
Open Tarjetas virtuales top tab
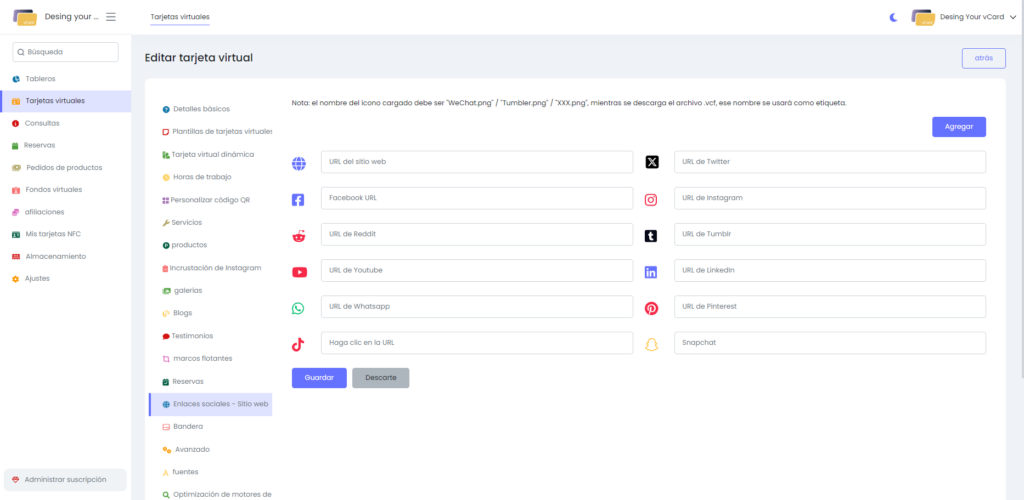click(x=180, y=17)
